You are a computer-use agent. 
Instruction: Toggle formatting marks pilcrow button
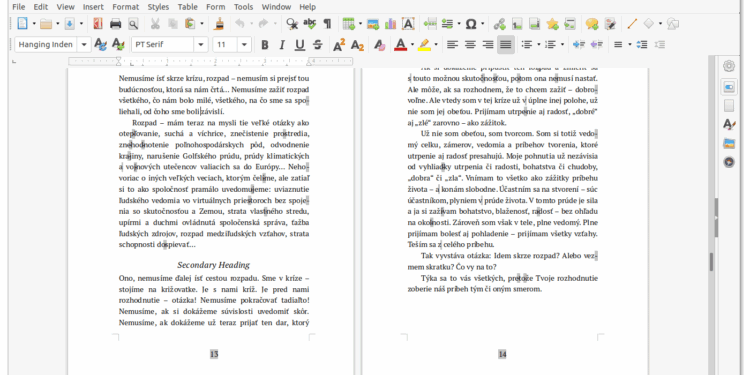327,23
